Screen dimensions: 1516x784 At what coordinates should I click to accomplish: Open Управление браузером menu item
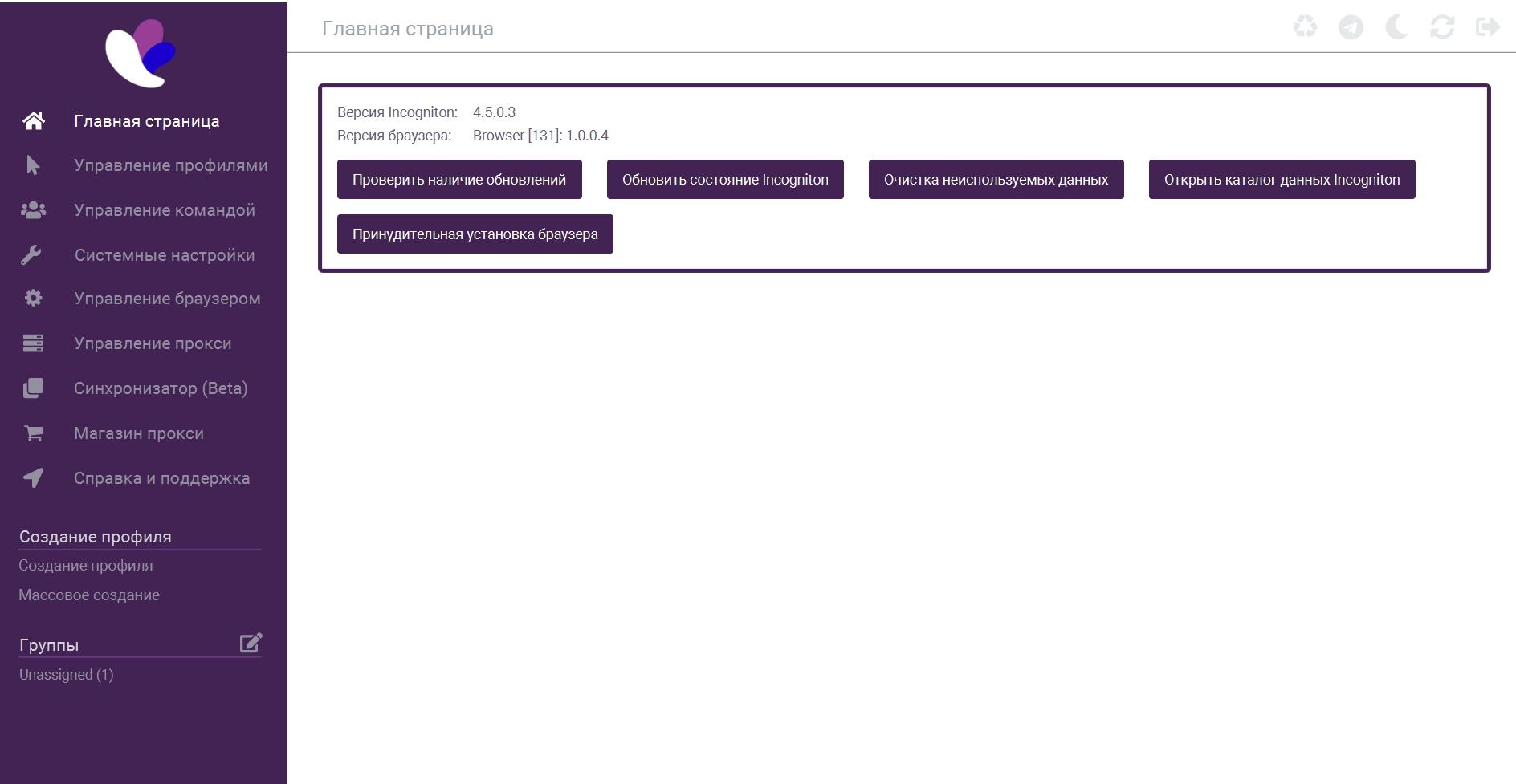167,299
